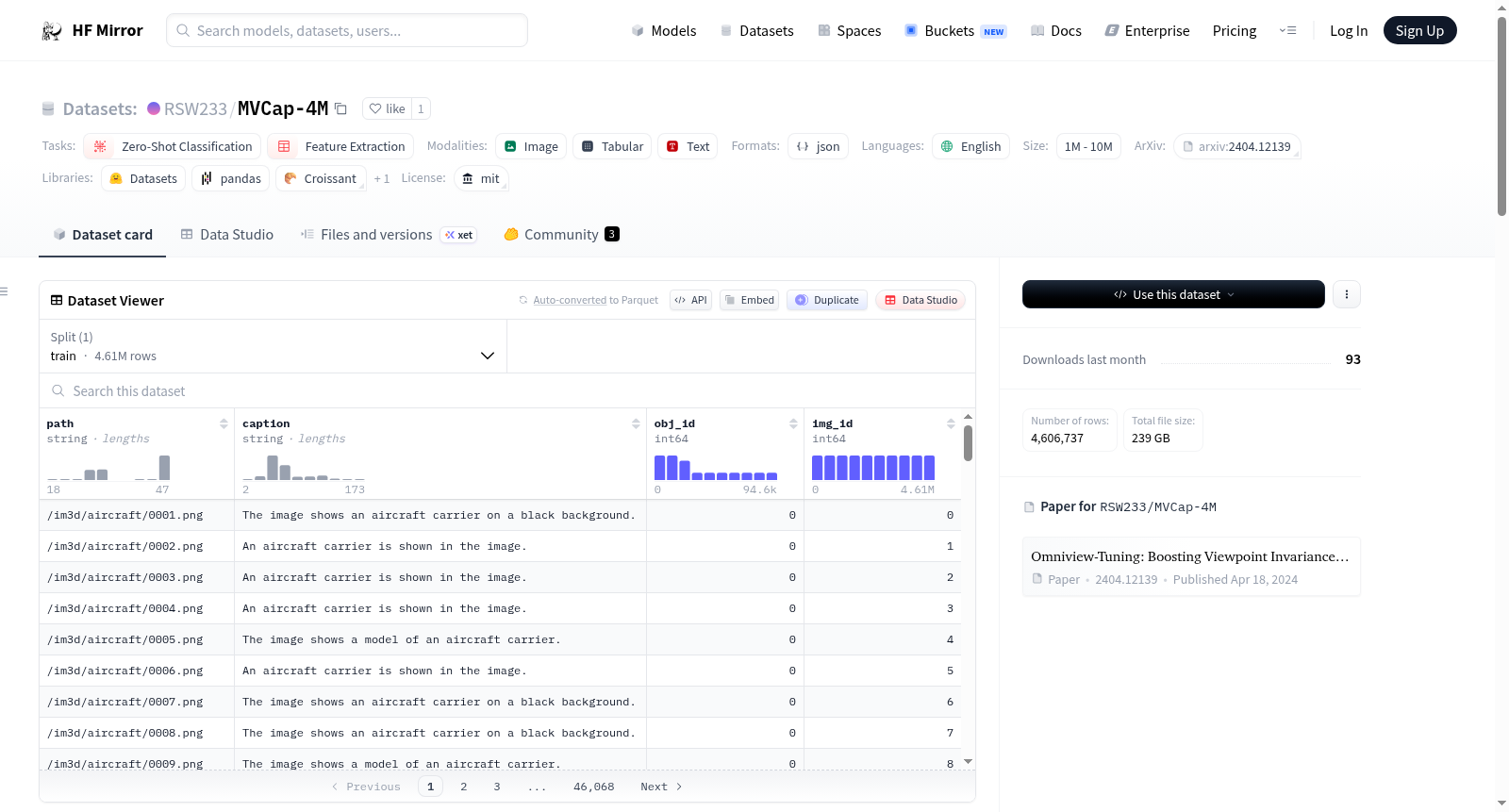Image resolution: width=1509 pixels, height=812 pixels.
Task: Sort the path column
Action: point(224,424)
